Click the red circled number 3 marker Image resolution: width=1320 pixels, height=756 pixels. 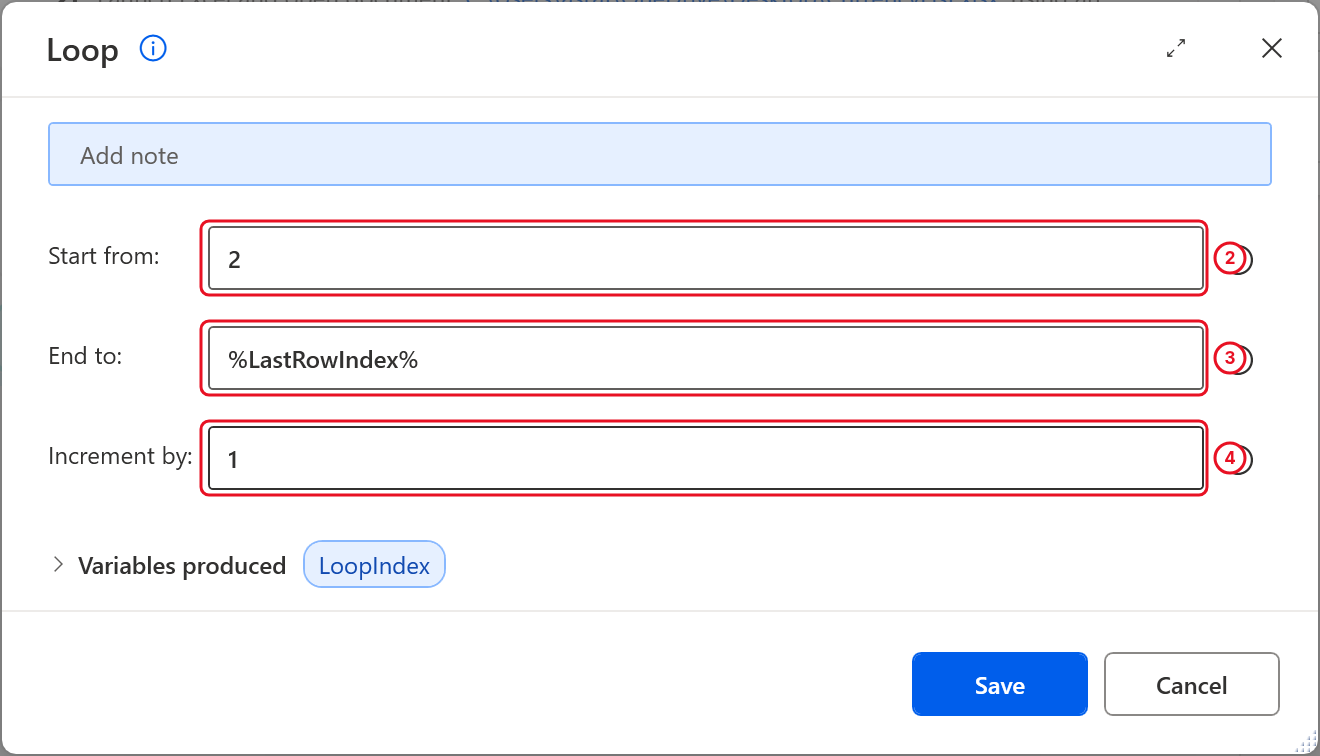[1231, 358]
